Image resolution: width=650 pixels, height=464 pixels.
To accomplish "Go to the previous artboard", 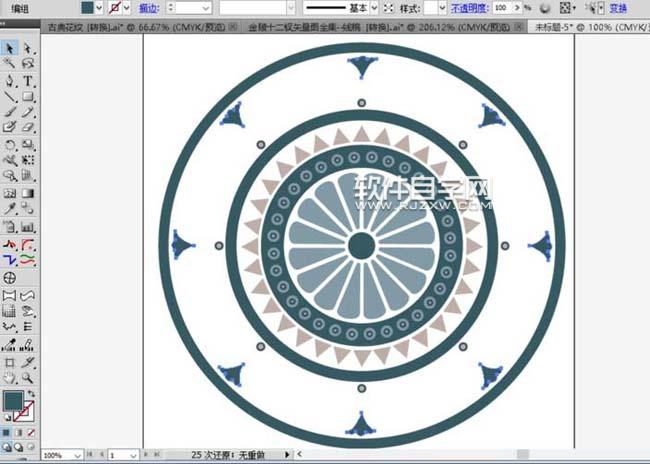I will click(x=101, y=455).
